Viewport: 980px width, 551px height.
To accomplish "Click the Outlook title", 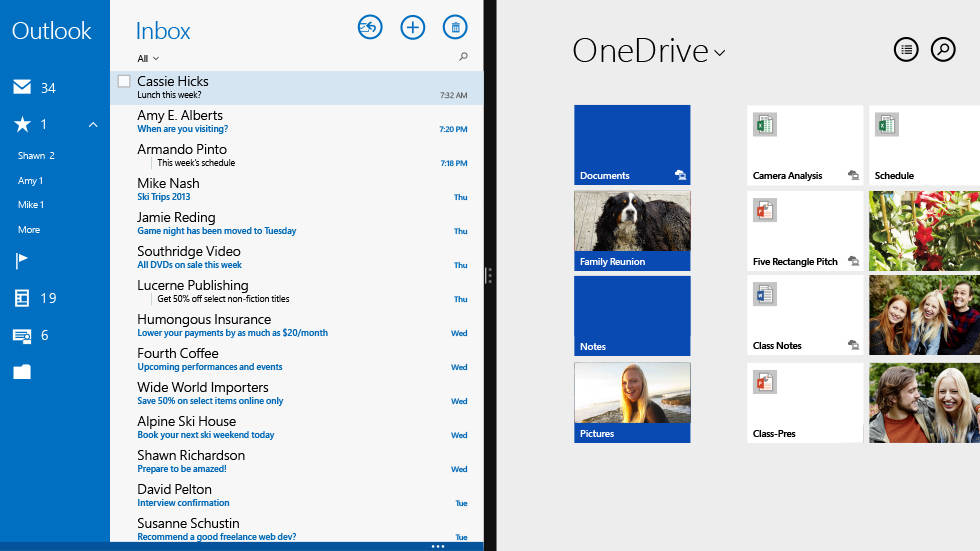I will pos(51,31).
